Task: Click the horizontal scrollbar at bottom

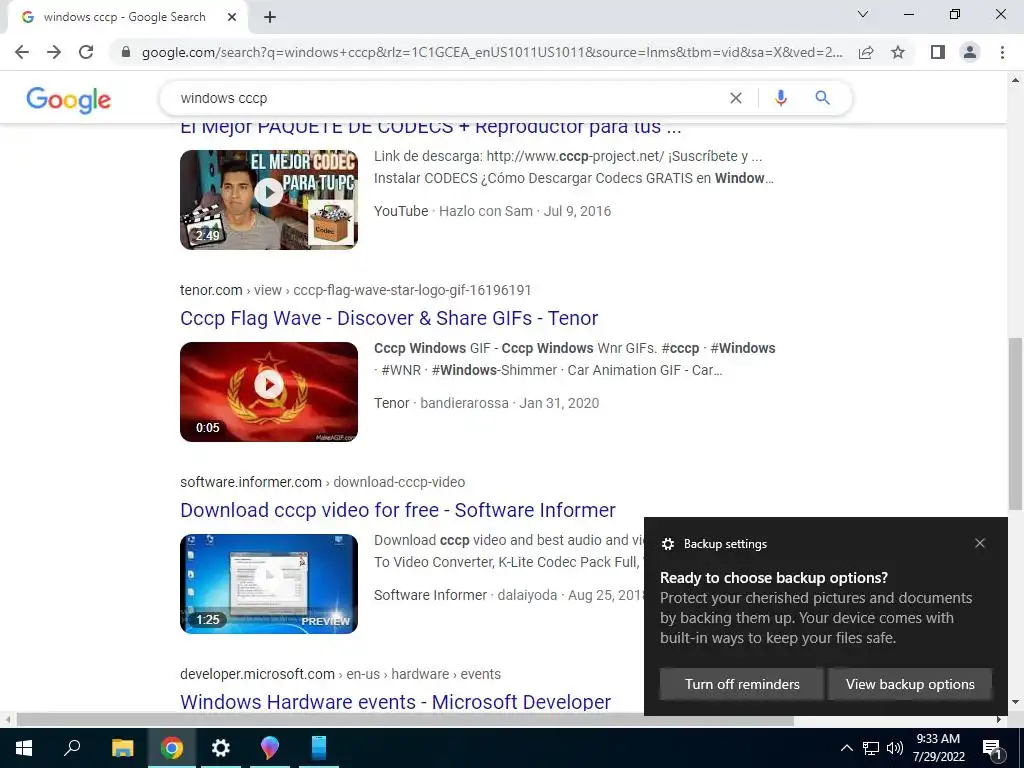Action: 405,720
